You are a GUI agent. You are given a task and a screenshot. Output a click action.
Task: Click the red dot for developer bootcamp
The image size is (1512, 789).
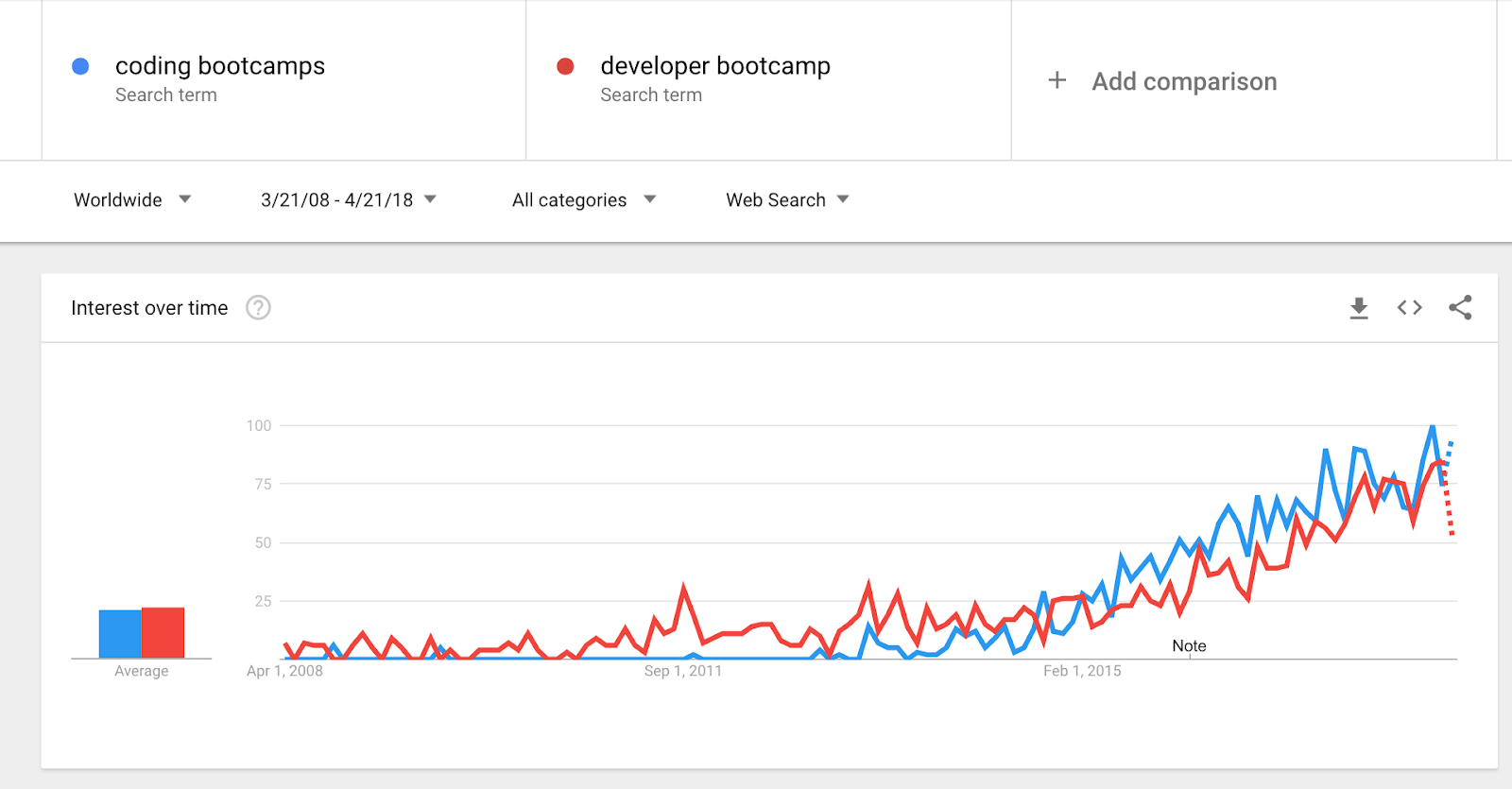tap(566, 66)
